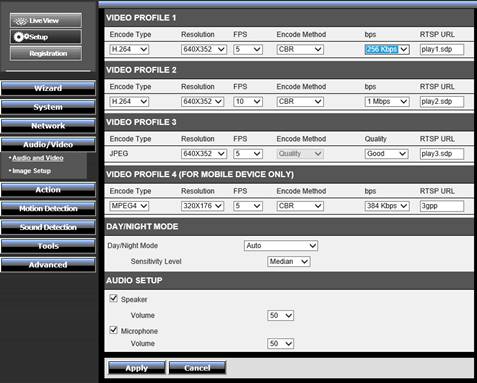Expand Video Profile 4 320X176 Resolution dropdown

coord(202,206)
